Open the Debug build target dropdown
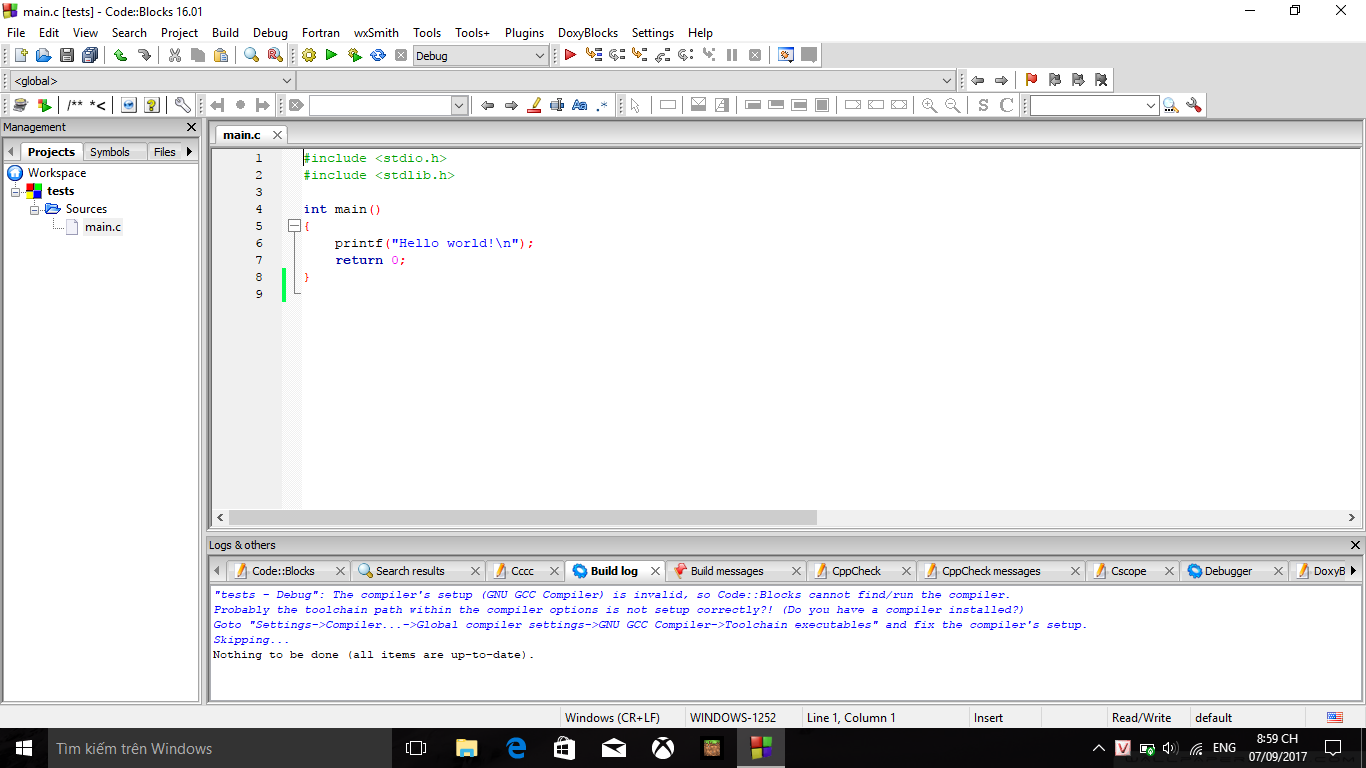Screen dimensions: 1366x768 click(x=481, y=56)
